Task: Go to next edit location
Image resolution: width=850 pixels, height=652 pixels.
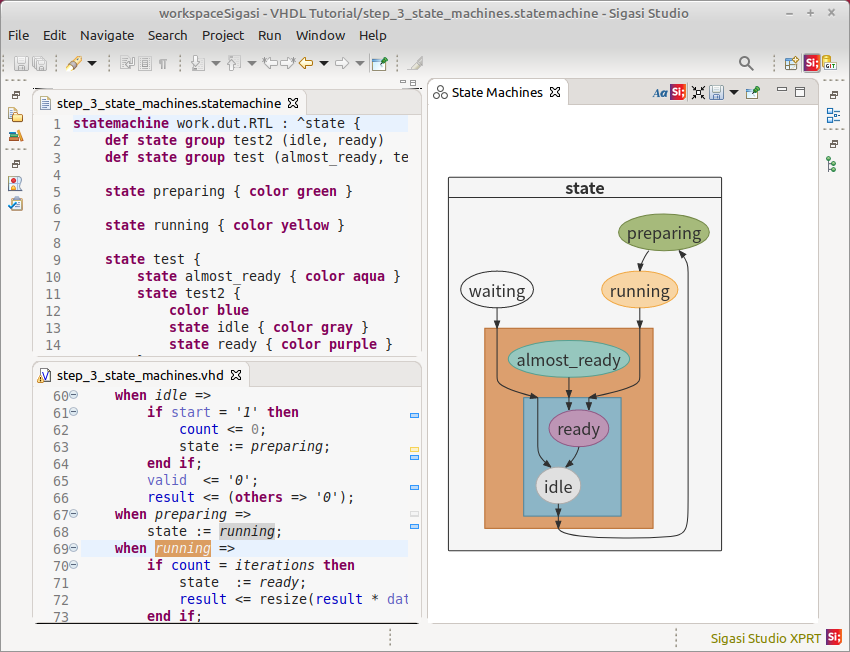Action: coord(288,63)
